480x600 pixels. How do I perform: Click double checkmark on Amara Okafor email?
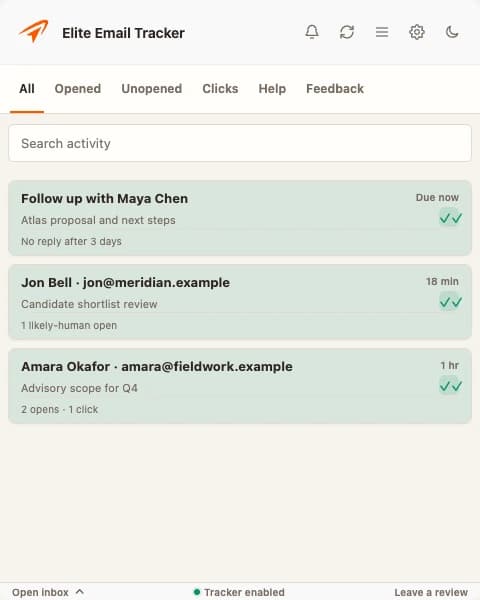tap(451, 386)
